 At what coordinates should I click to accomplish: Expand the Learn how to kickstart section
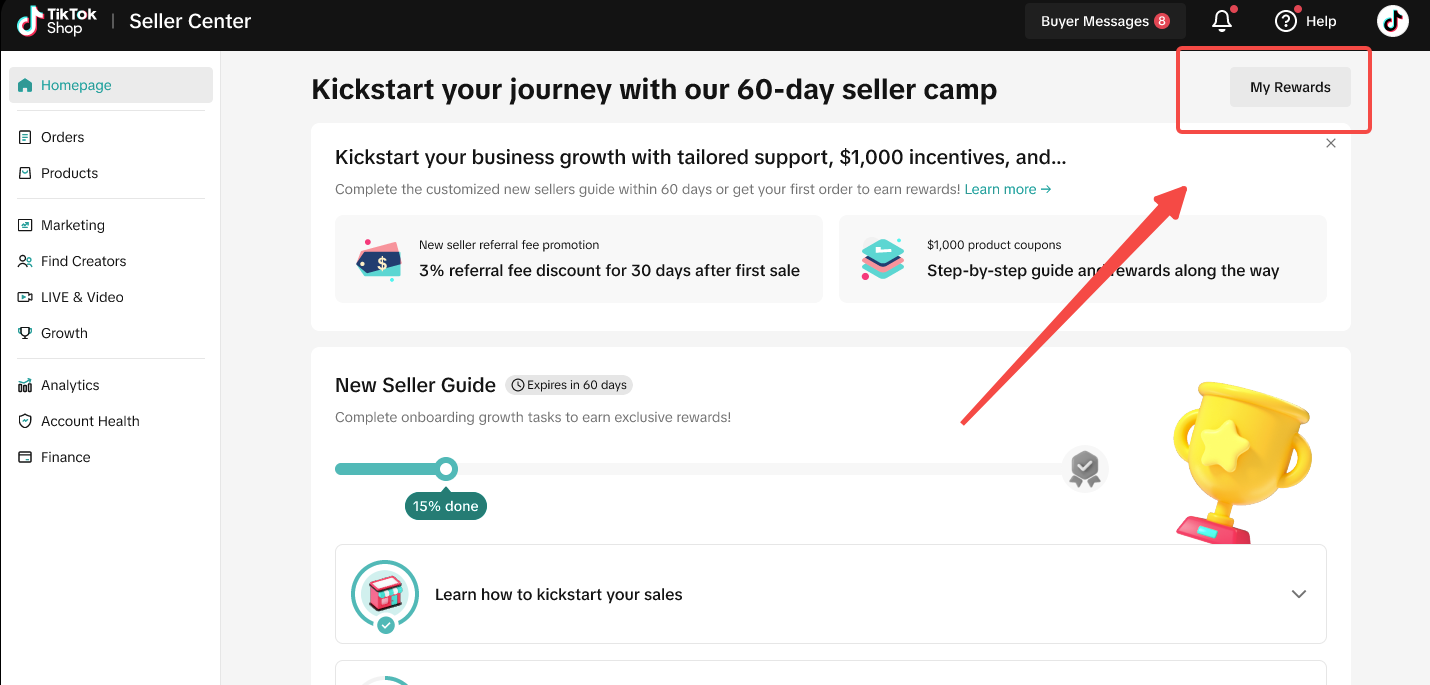[x=1298, y=594]
